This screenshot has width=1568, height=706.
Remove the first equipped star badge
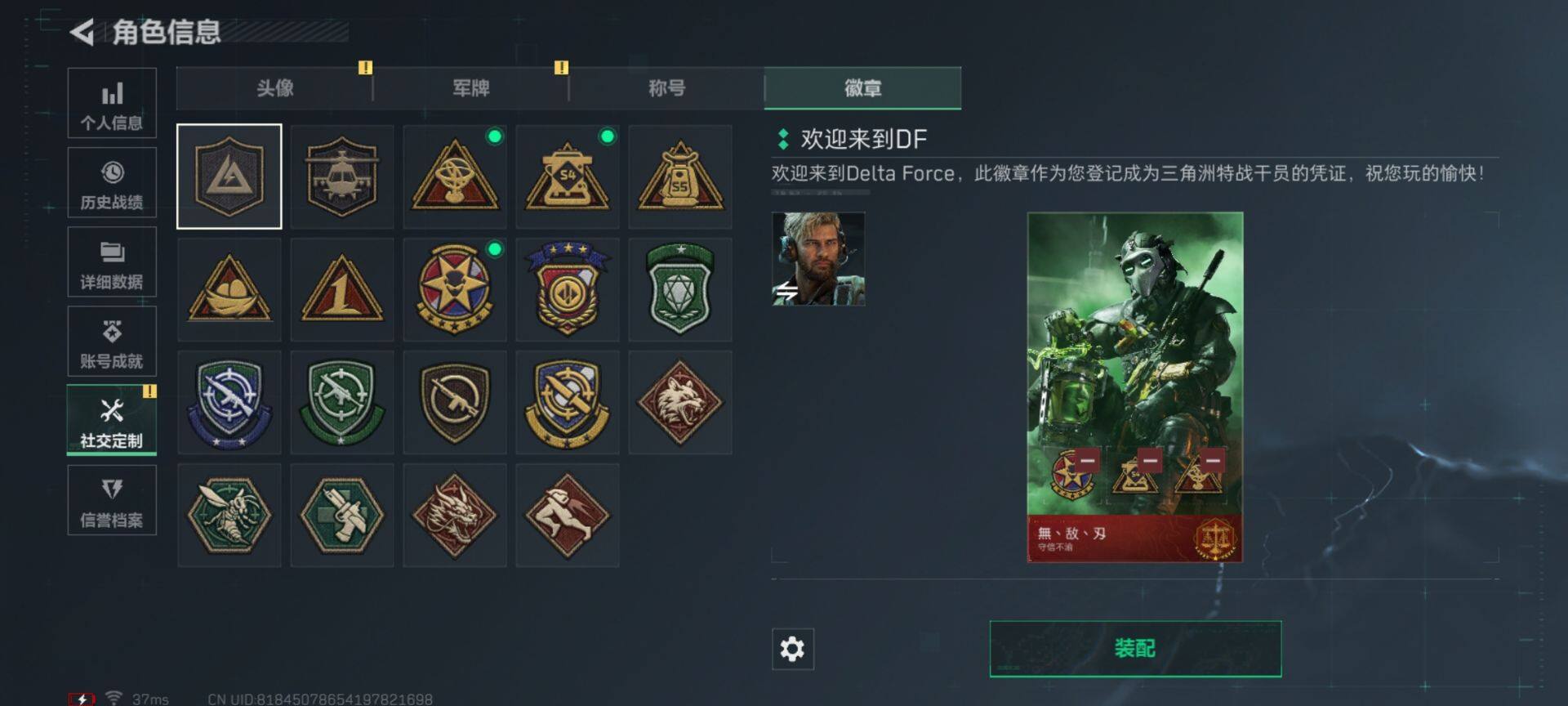pyautogui.click(x=1087, y=461)
